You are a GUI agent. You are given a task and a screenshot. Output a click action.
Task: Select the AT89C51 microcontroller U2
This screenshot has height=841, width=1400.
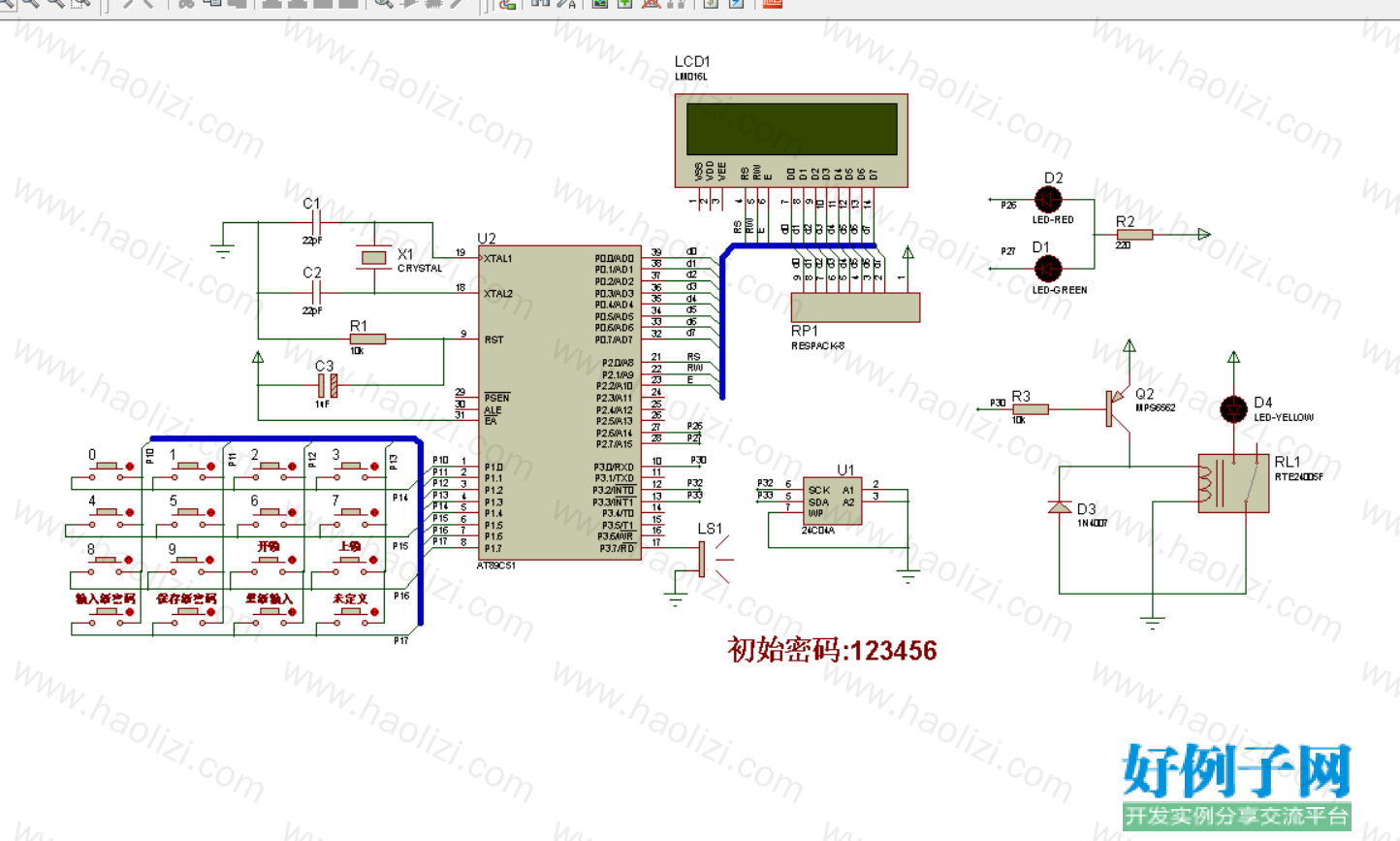[x=559, y=403]
